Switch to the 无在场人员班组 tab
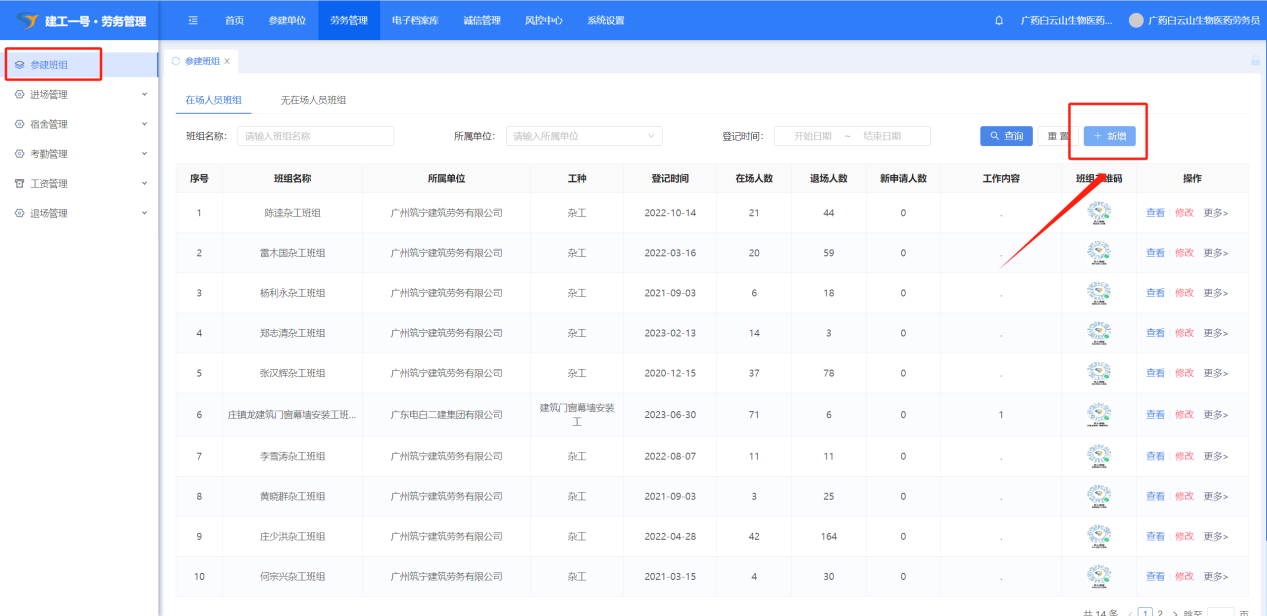This screenshot has height=616, width=1267. click(x=313, y=100)
